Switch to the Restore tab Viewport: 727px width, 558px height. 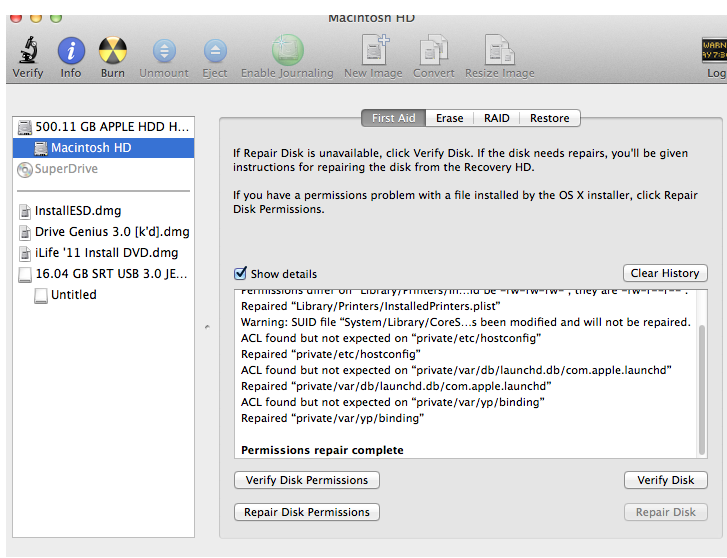point(549,118)
